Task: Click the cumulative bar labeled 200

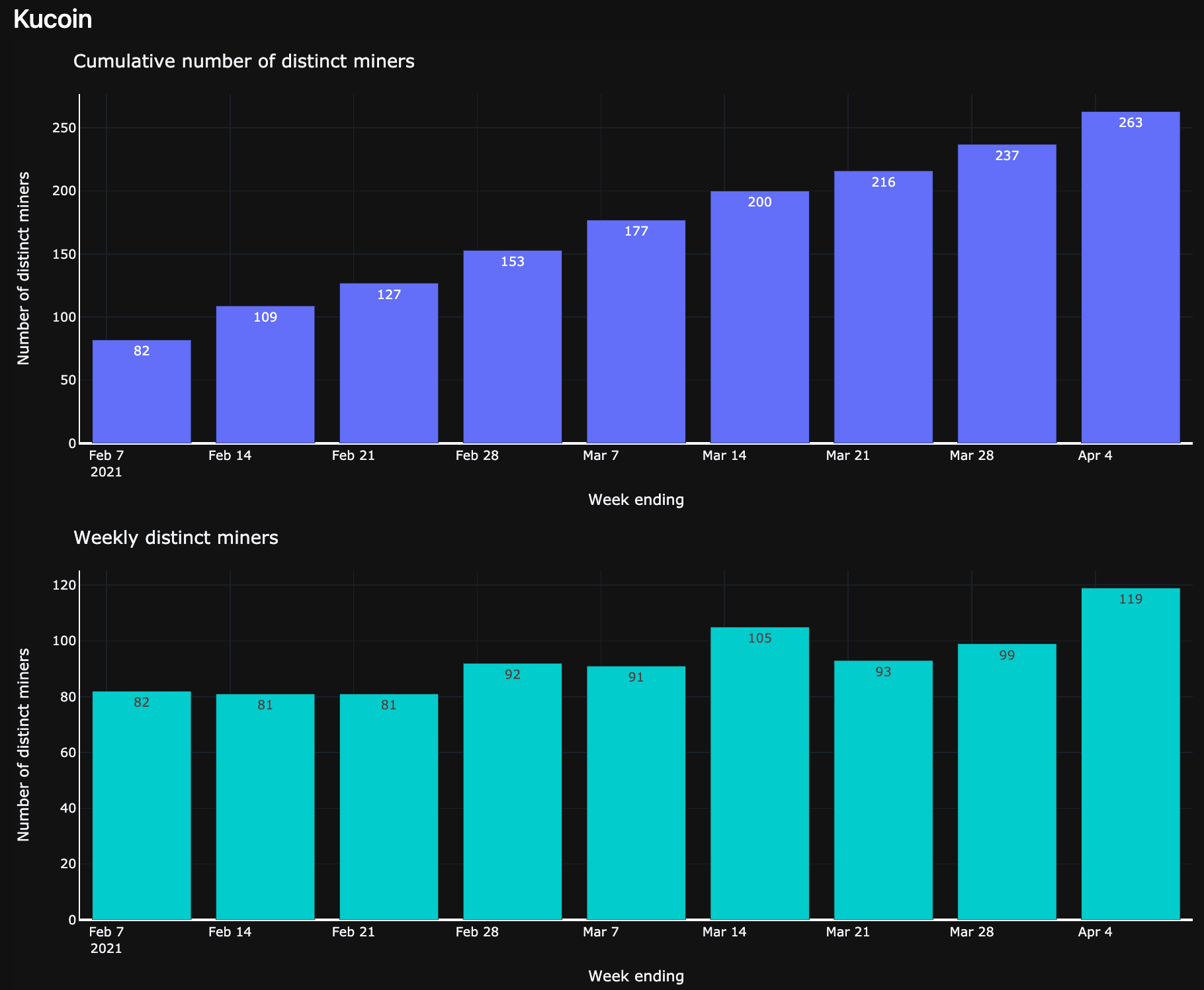Action: tap(759, 317)
